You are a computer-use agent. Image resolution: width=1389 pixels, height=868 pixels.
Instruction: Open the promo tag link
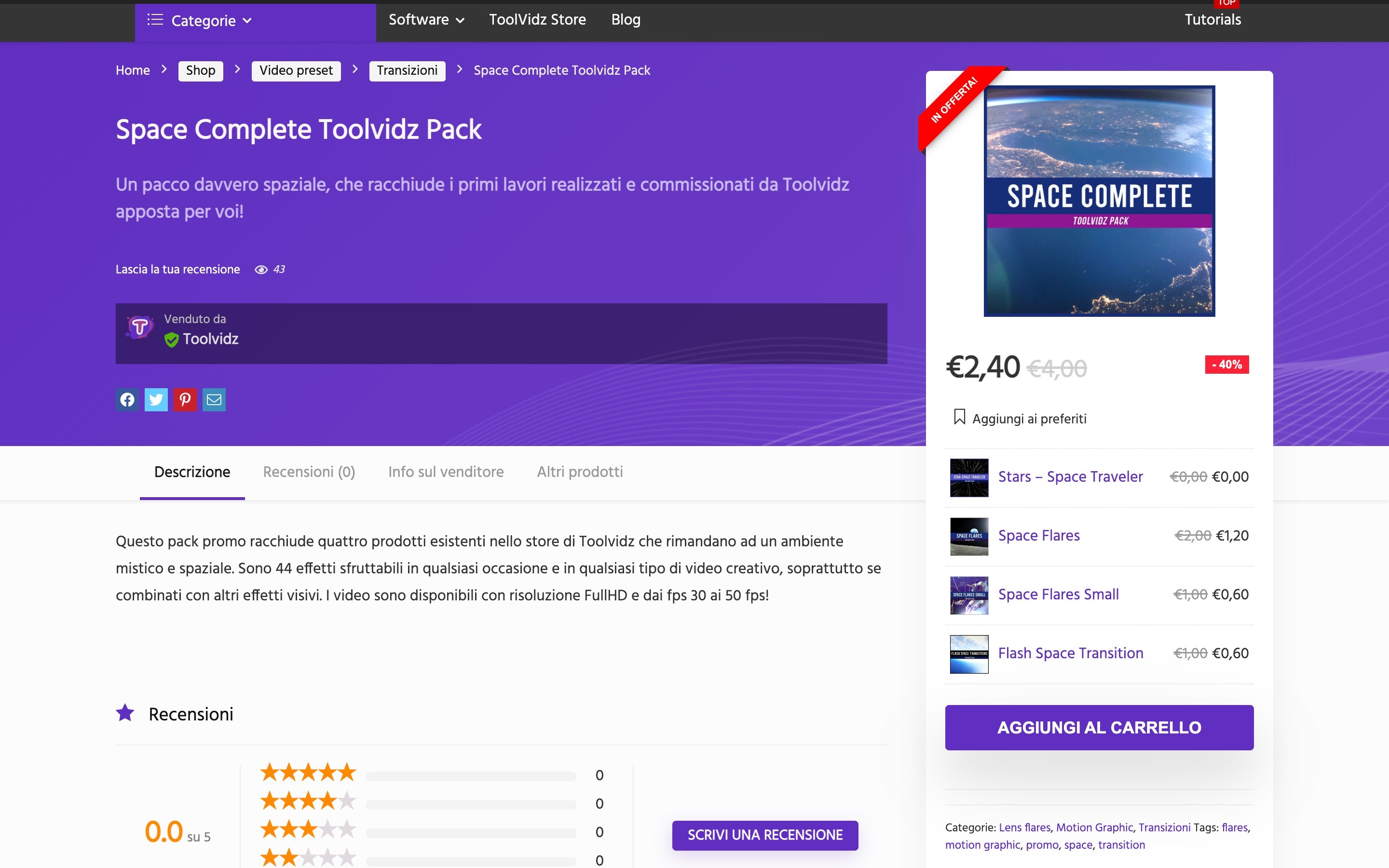coord(1042,845)
